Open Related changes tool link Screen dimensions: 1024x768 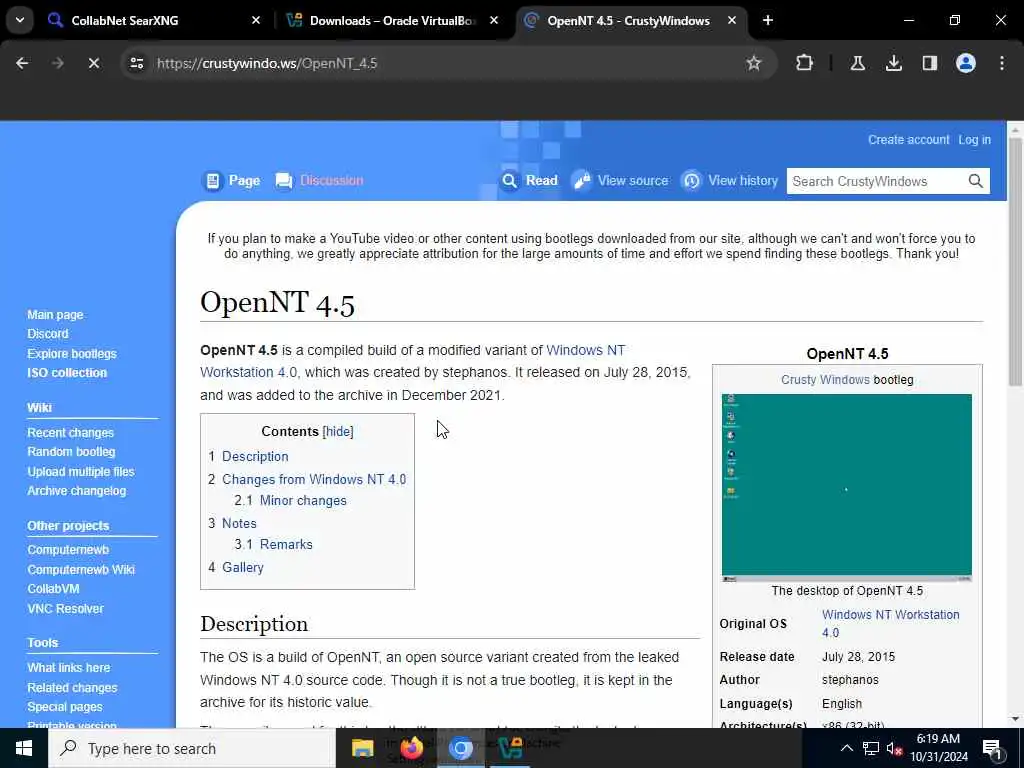pyautogui.click(x=72, y=688)
